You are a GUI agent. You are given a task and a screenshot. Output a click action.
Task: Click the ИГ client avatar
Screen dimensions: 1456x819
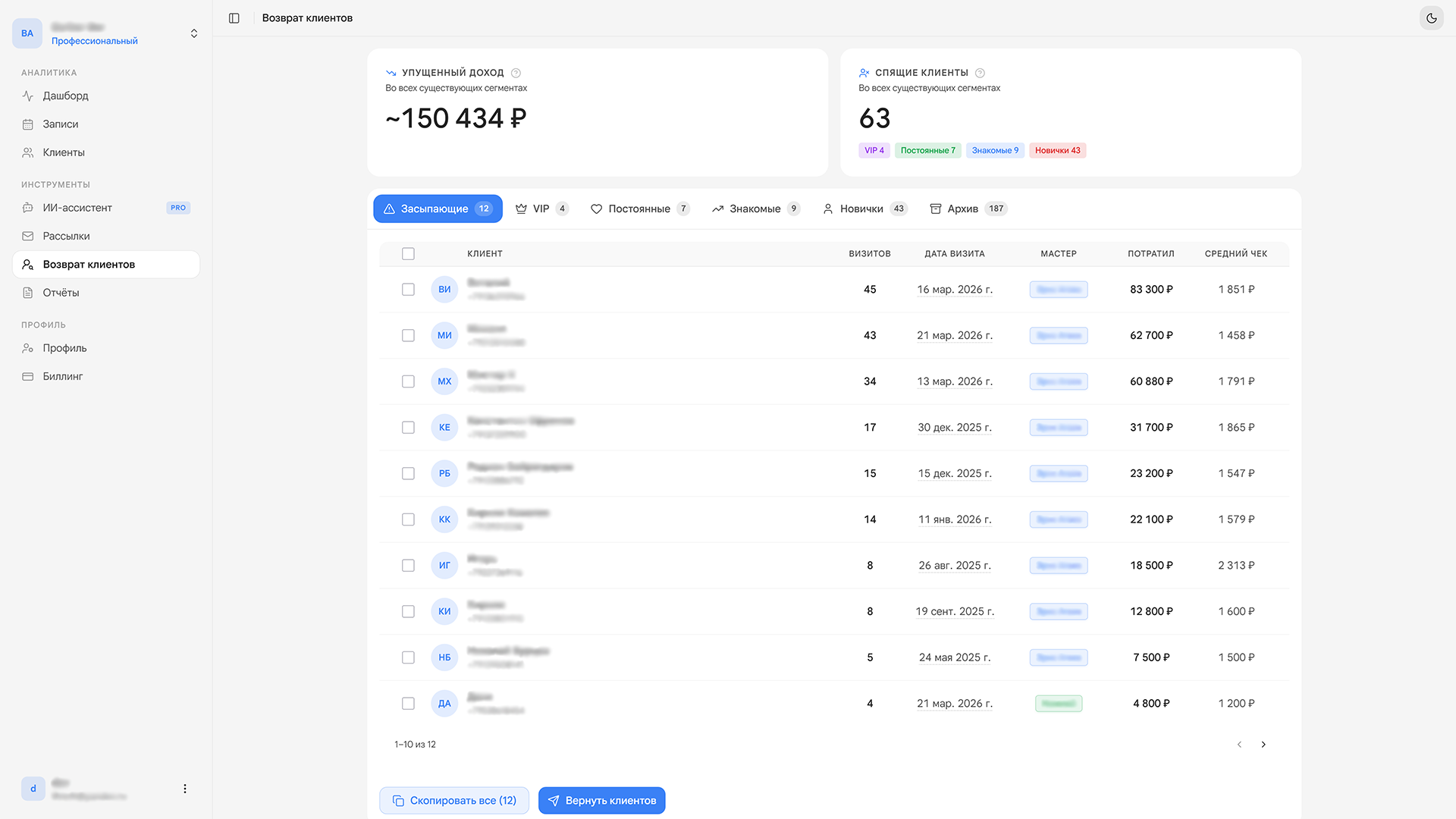(x=444, y=566)
